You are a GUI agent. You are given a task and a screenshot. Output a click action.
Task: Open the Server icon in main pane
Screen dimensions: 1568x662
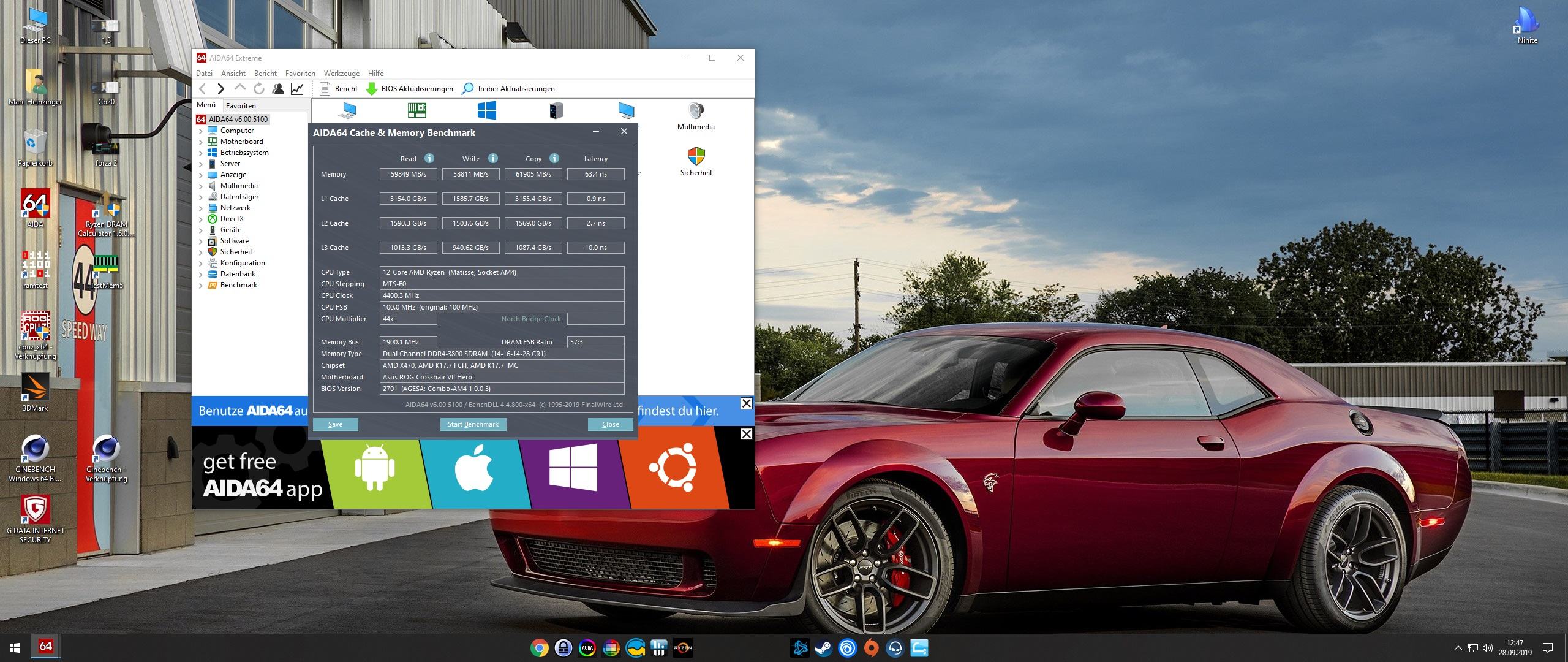556,110
